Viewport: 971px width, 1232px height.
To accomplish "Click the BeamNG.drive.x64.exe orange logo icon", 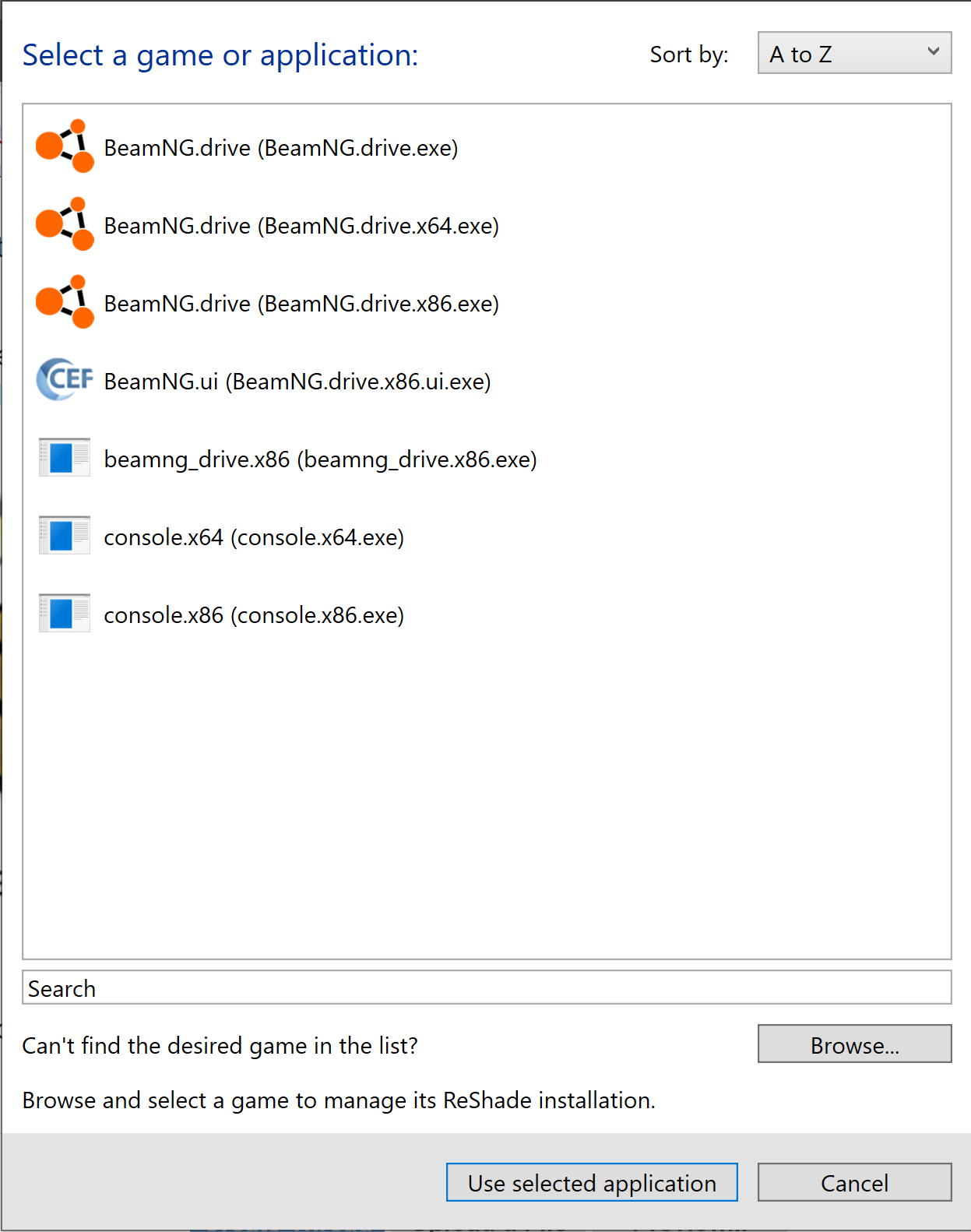I will (65, 224).
